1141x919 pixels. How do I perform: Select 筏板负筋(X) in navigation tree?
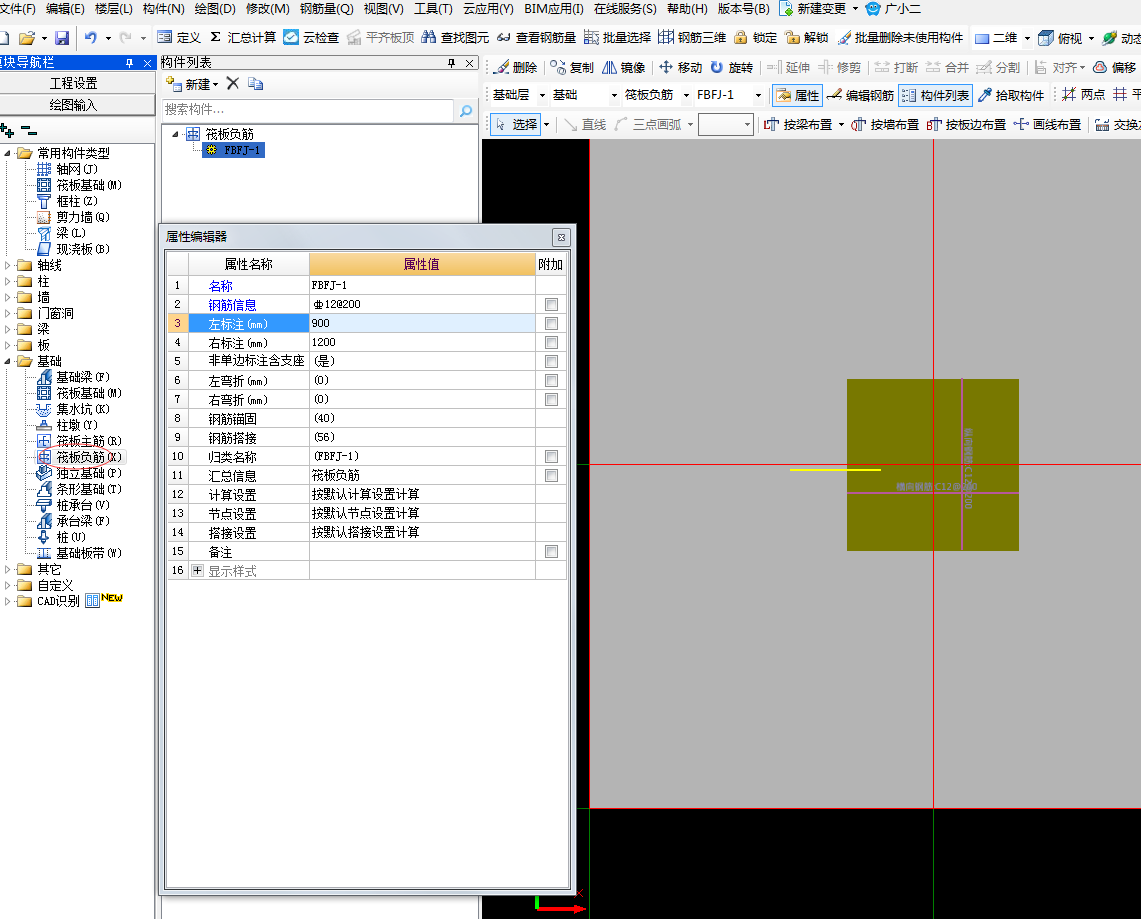pyautogui.click(x=89, y=457)
